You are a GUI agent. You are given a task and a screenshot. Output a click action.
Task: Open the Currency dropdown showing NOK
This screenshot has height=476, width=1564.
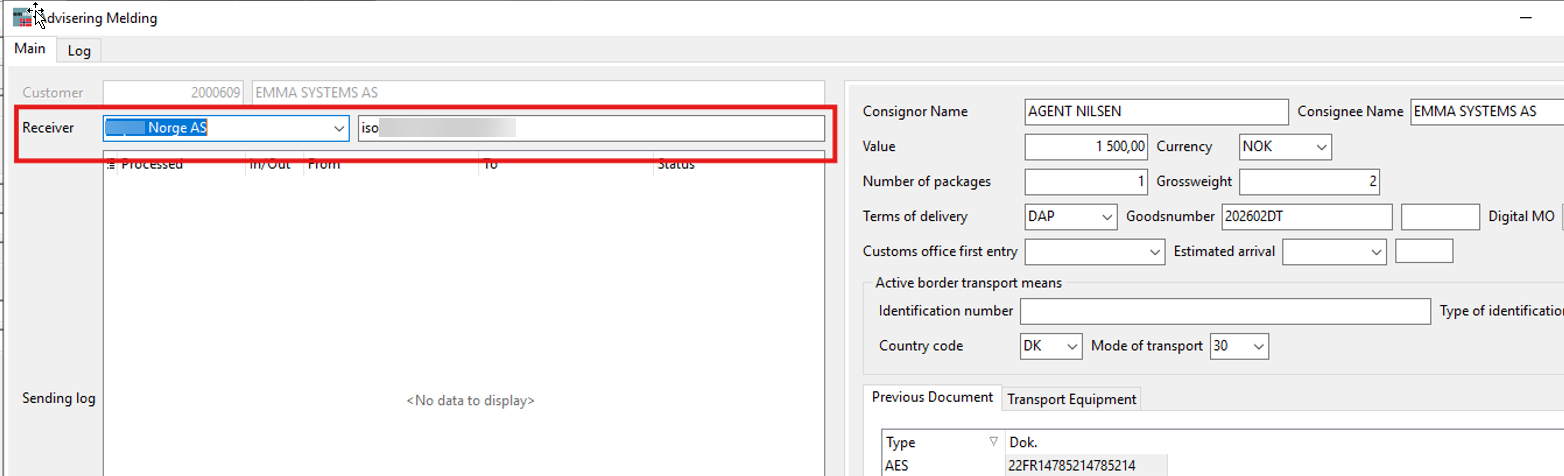pos(1322,147)
